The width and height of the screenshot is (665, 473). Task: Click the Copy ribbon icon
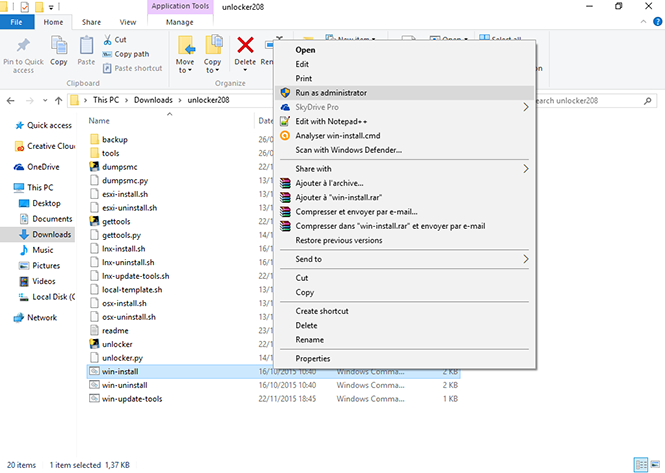pos(59,45)
